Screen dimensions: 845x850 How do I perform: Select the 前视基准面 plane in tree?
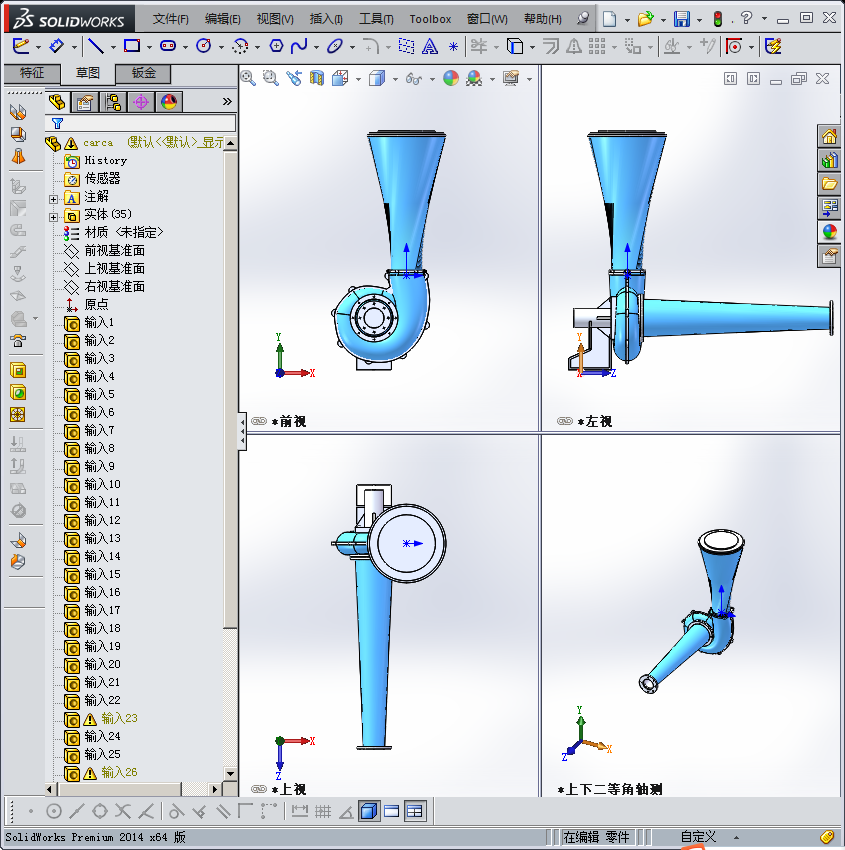(114, 250)
